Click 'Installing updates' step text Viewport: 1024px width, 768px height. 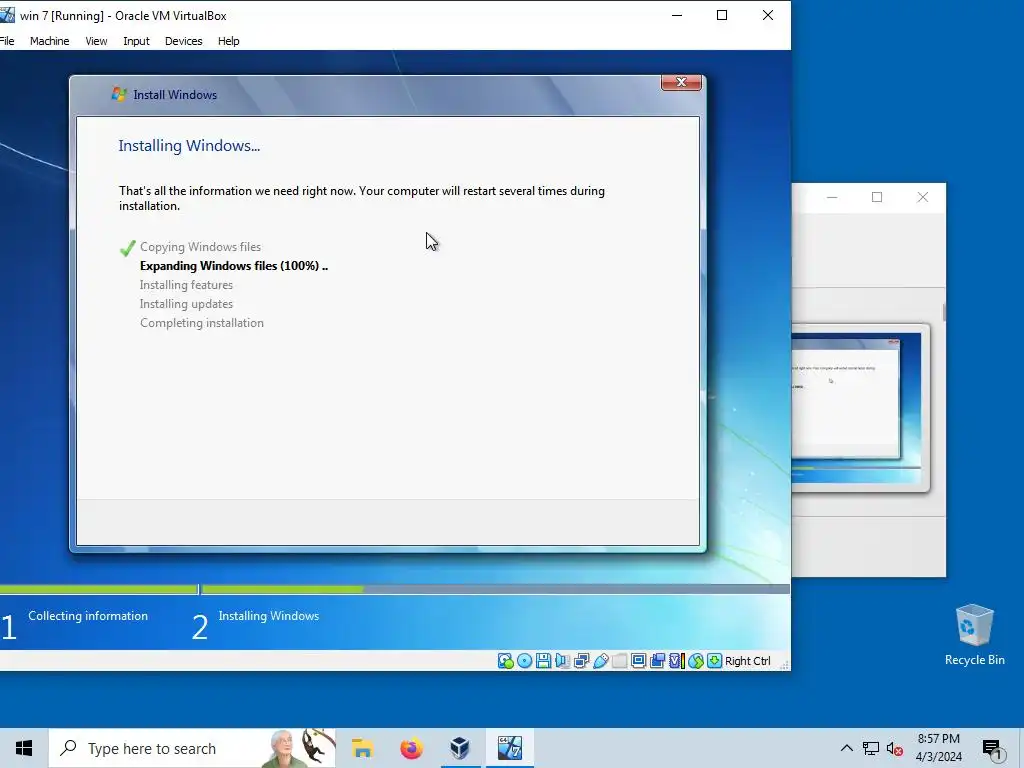click(186, 304)
